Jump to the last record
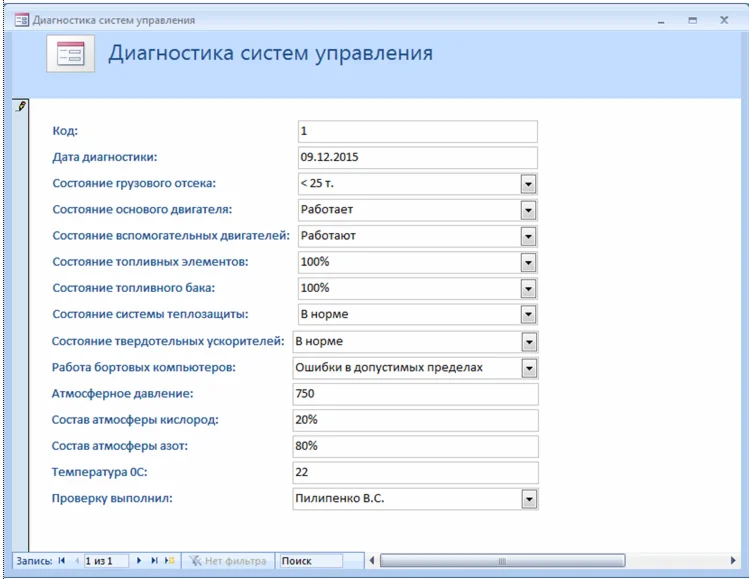This screenshot has height=579, width=749. click(x=154, y=561)
